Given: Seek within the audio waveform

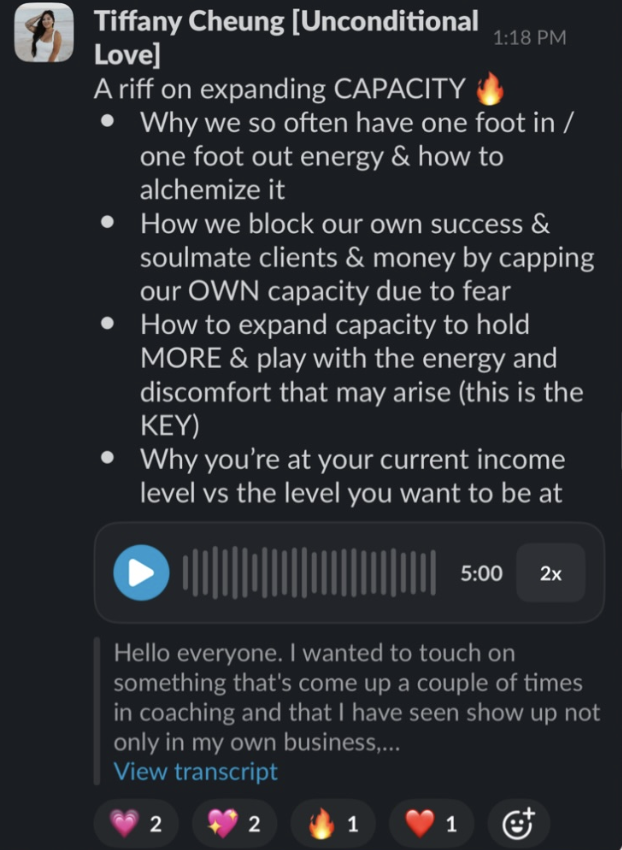Looking at the screenshot, I should click(x=309, y=573).
